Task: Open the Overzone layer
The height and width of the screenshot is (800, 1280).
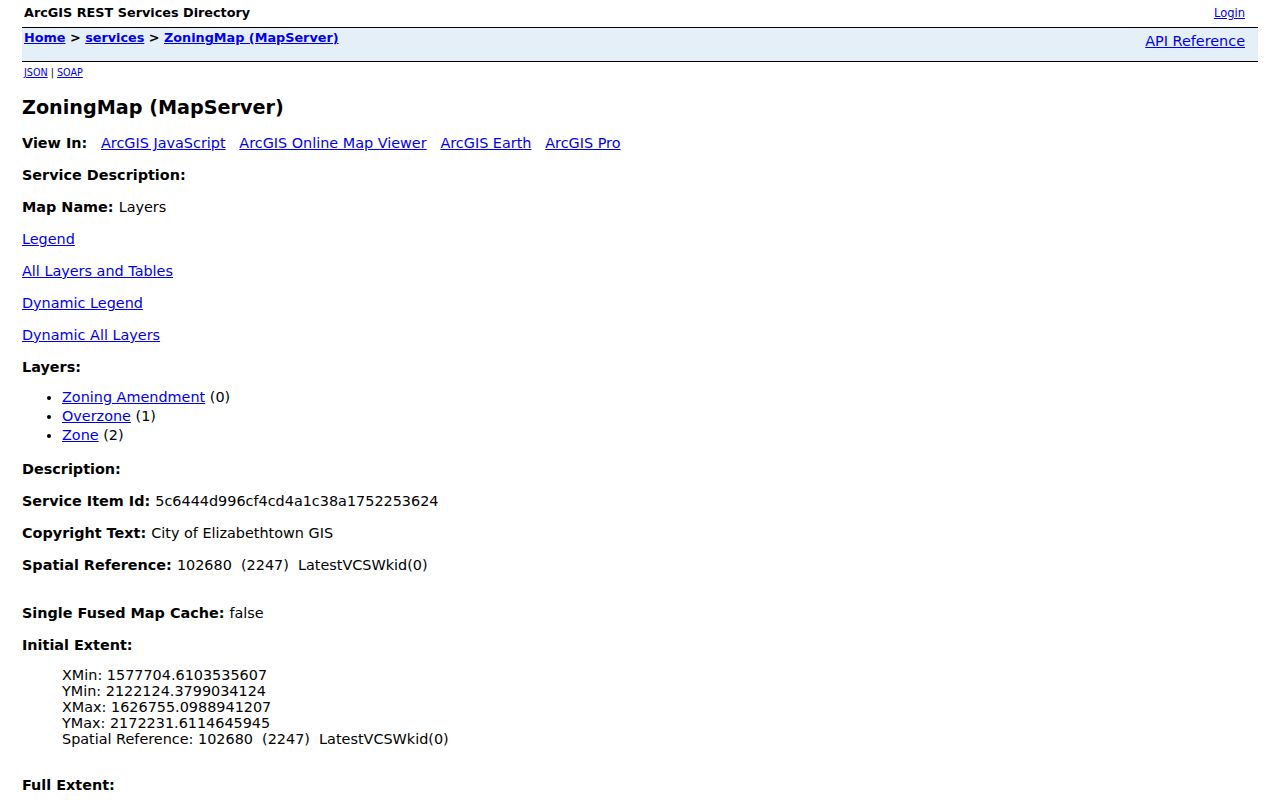Action: pyautogui.click(x=96, y=416)
